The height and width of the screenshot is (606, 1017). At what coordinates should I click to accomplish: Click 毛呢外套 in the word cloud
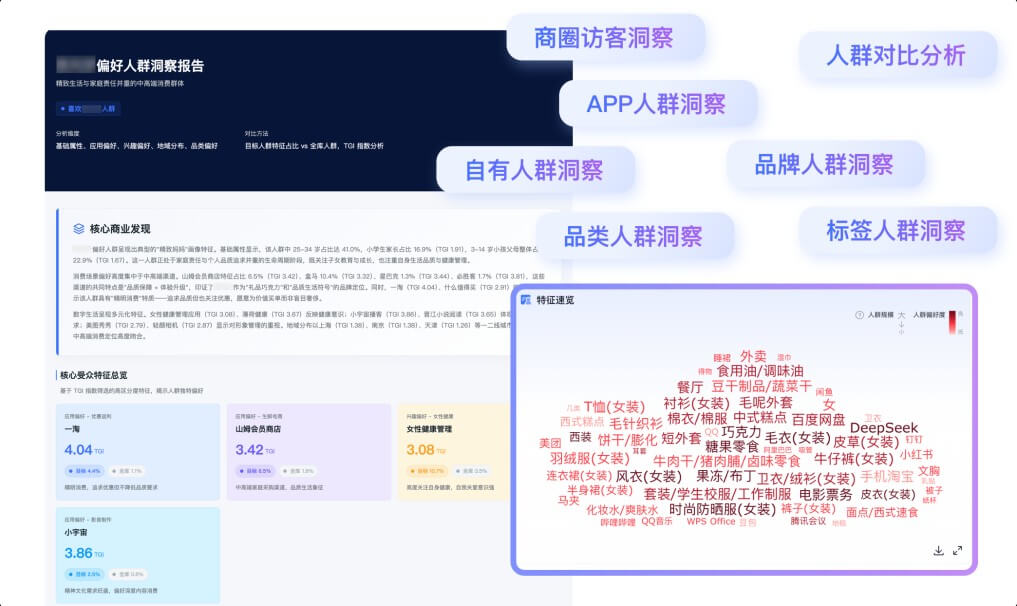(766, 403)
